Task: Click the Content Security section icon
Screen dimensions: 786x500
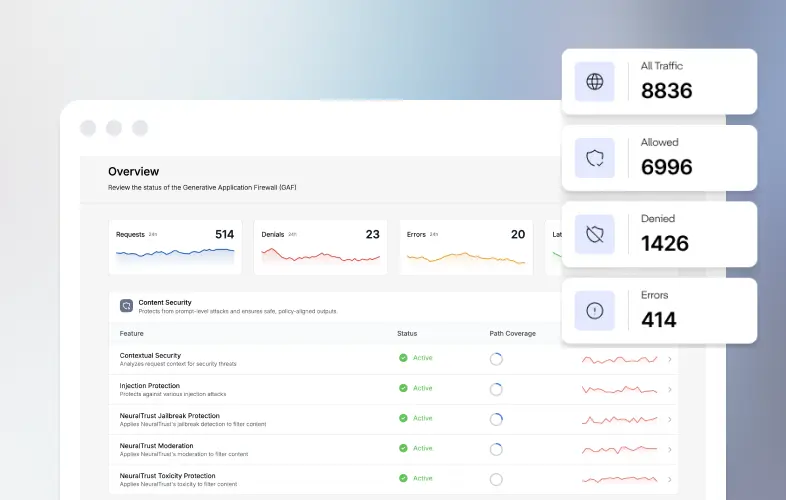Action: [126, 306]
